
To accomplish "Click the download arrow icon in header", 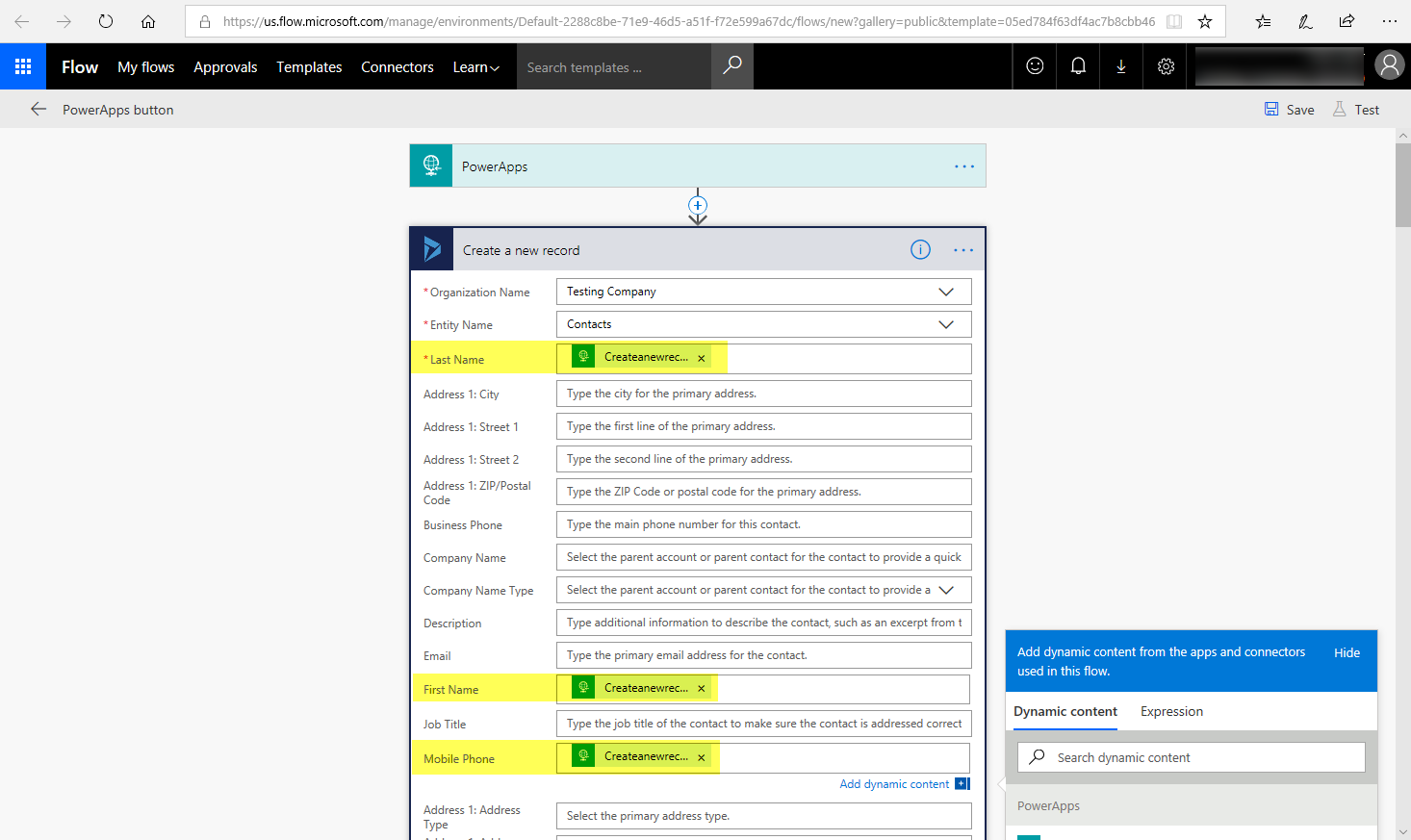I will coord(1121,66).
